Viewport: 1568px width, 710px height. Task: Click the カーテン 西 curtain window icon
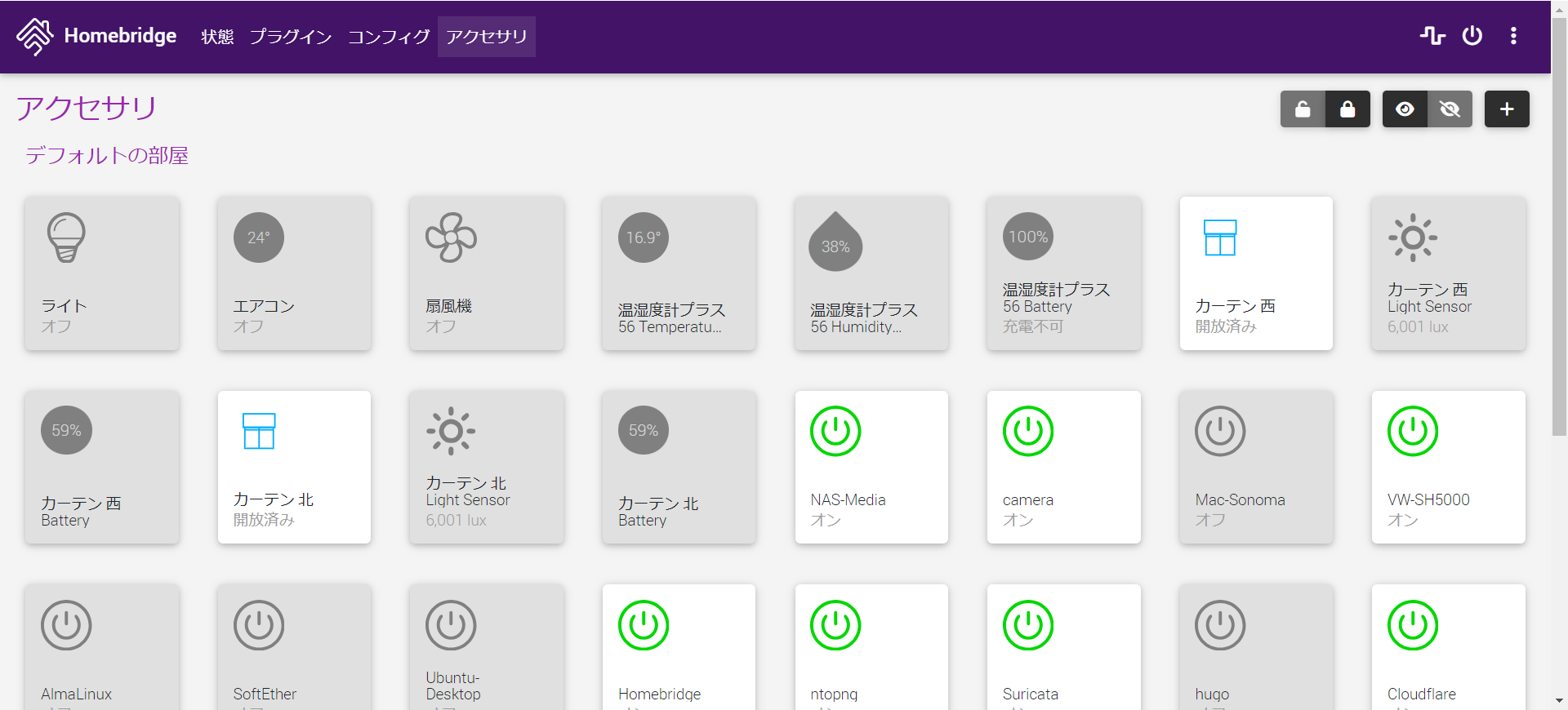pos(1220,237)
